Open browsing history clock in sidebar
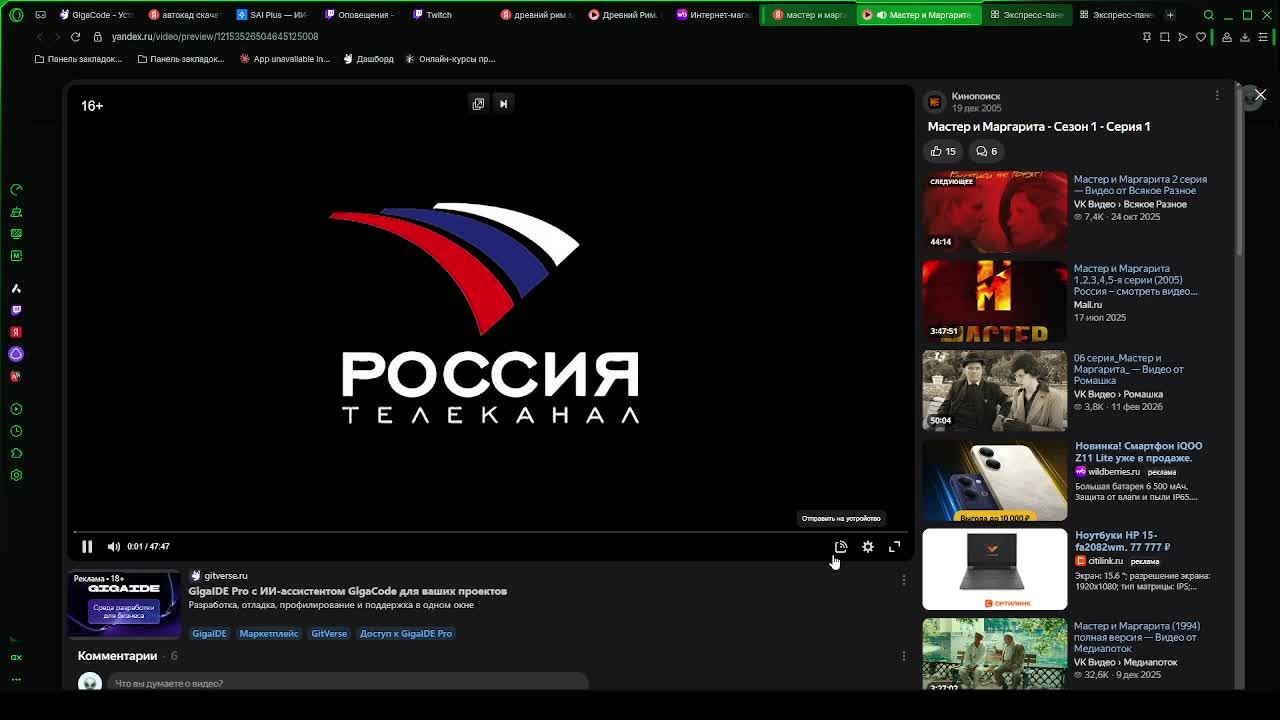The height and width of the screenshot is (720, 1280). click(16, 431)
